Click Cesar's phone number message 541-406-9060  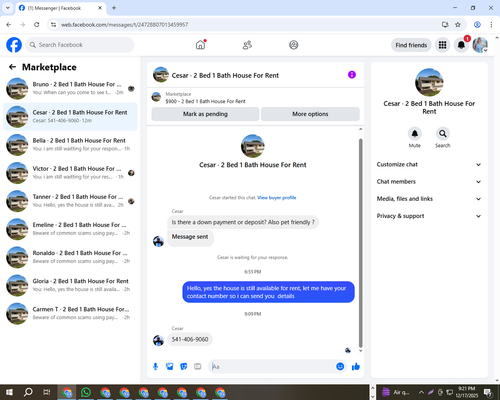tap(190, 339)
